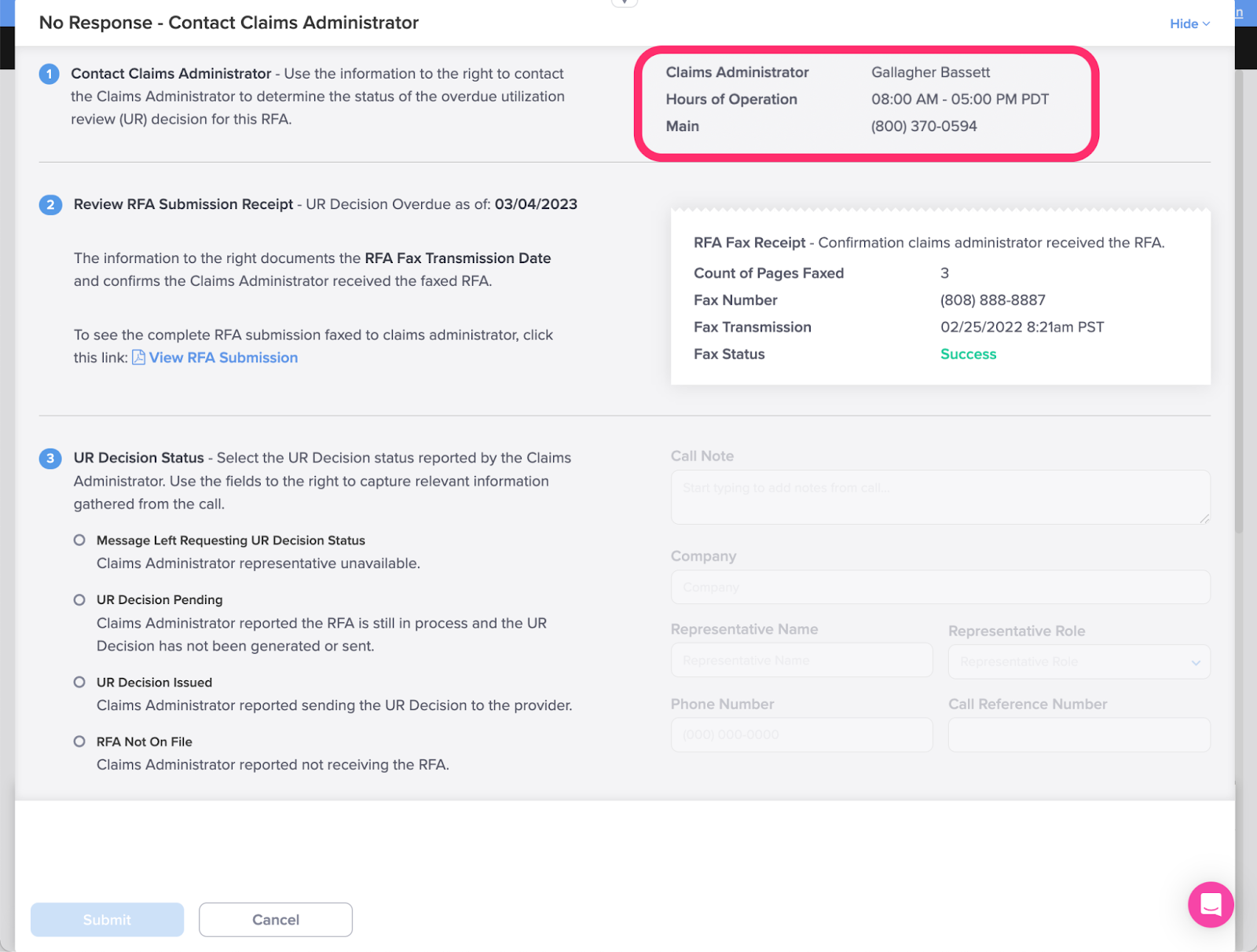Select the UR Decision Pending option
Screen dimensions: 1257x952
pyautogui.click(x=79, y=599)
